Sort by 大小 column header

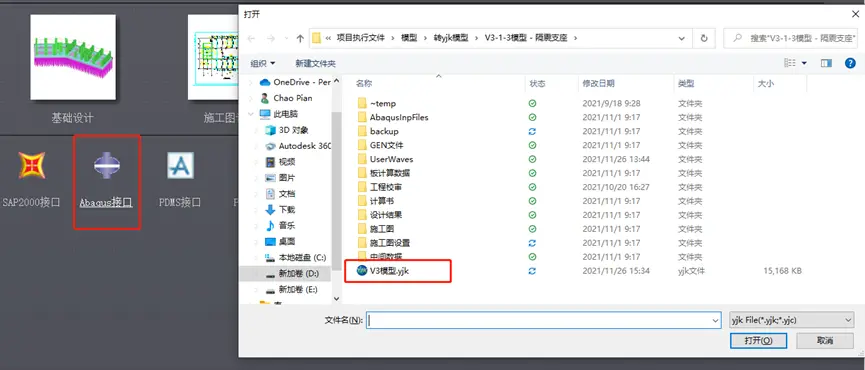pos(766,83)
